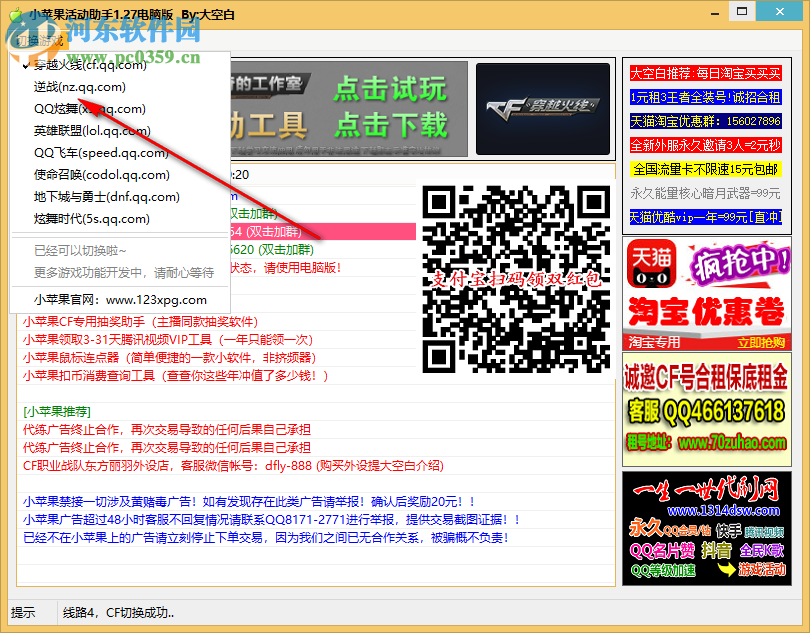This screenshot has width=810, height=633.
Task: Click the 提示 status bar label
Action: click(x=23, y=613)
